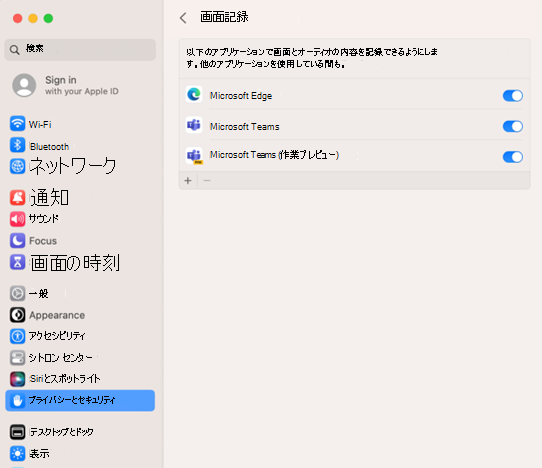This screenshot has width=542, height=468.
Task: Select the Bluetooth label in sidebar
Action: [49, 147]
